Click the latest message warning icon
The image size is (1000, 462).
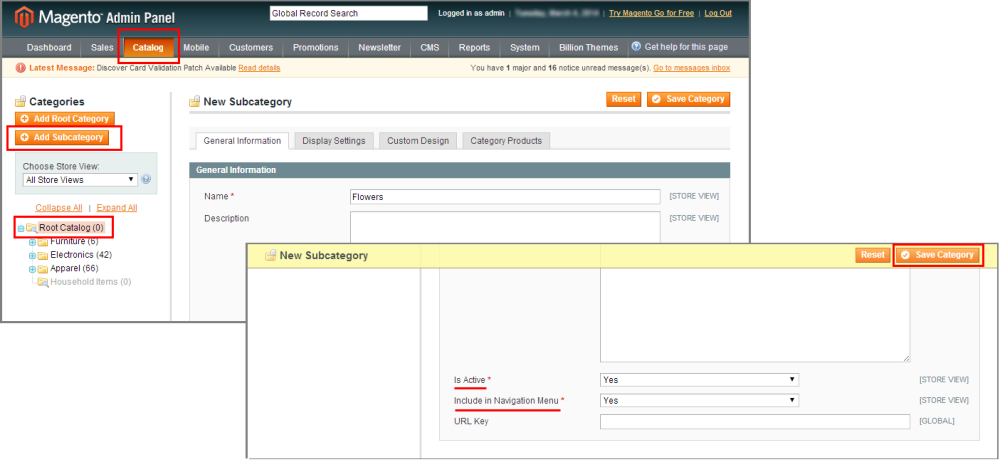pos(21,68)
